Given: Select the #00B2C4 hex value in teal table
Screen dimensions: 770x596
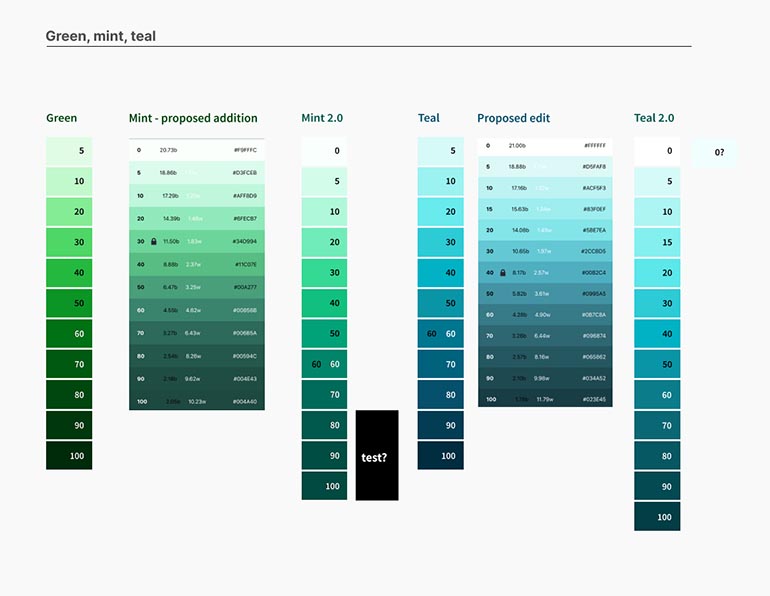Looking at the screenshot, I should (x=594, y=272).
